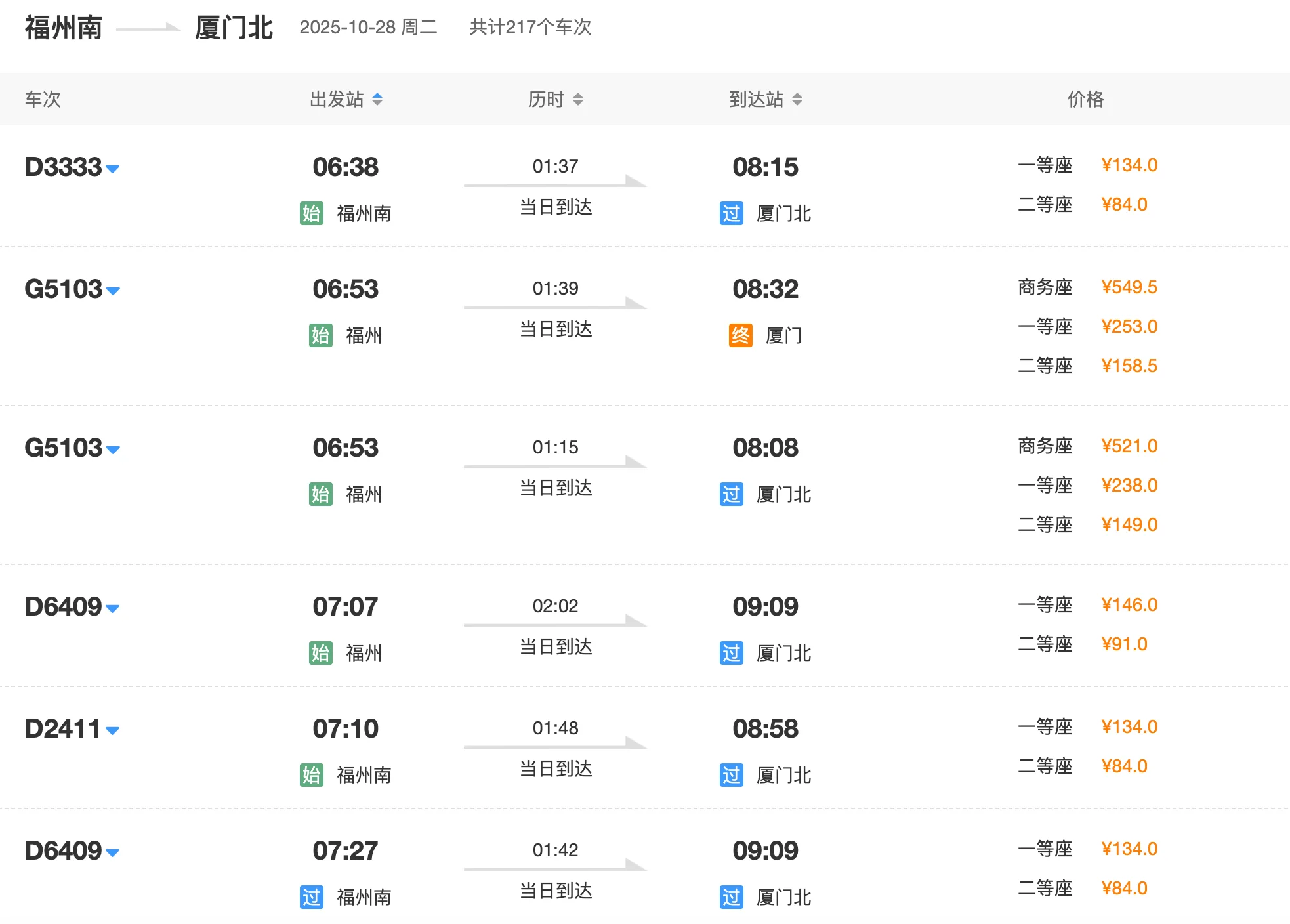Click the 厦门北 destination label in the header

pos(234,28)
